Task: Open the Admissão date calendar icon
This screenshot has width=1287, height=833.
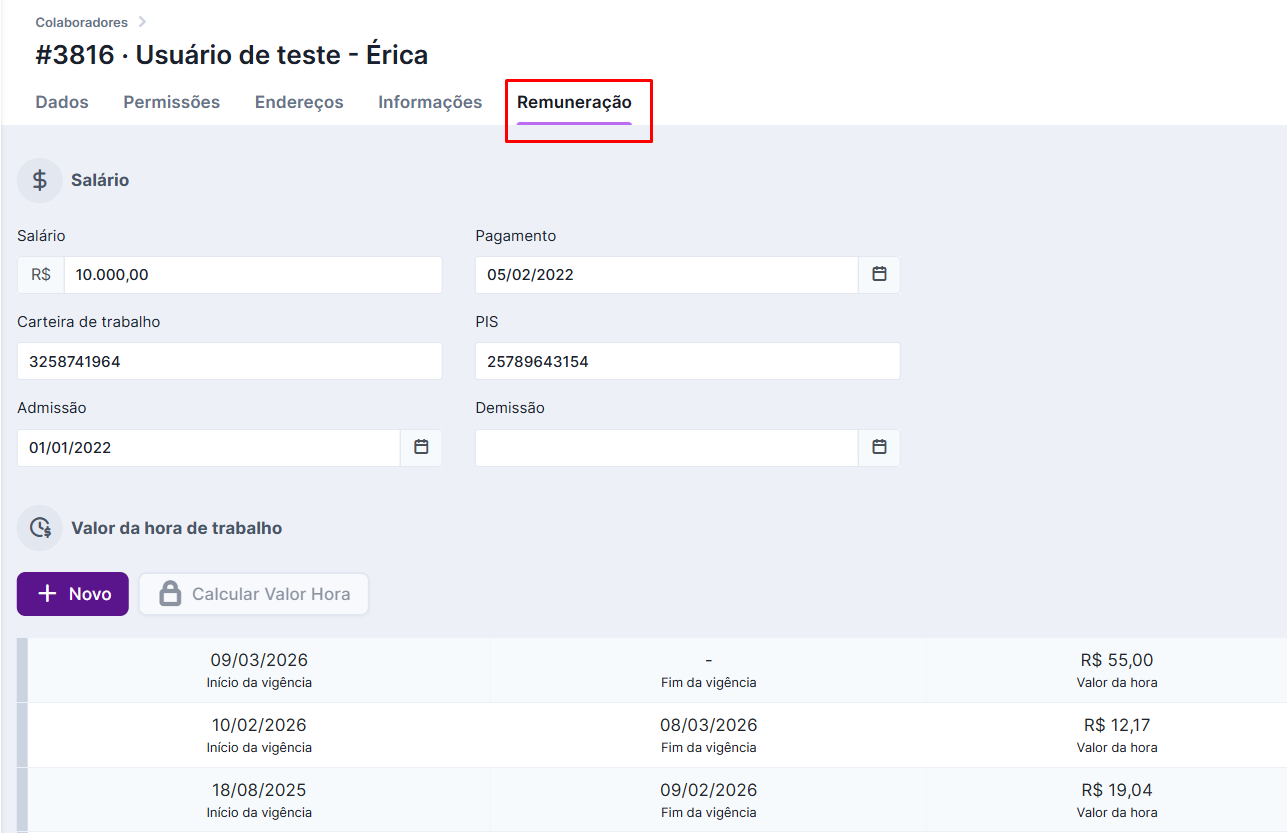Action: click(421, 447)
